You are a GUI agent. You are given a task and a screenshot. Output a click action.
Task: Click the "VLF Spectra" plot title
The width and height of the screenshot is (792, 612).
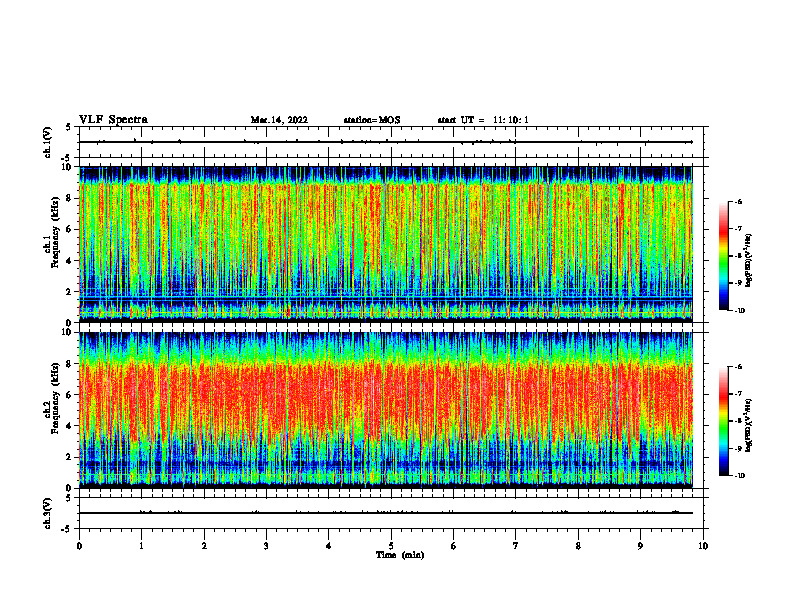tap(113, 120)
